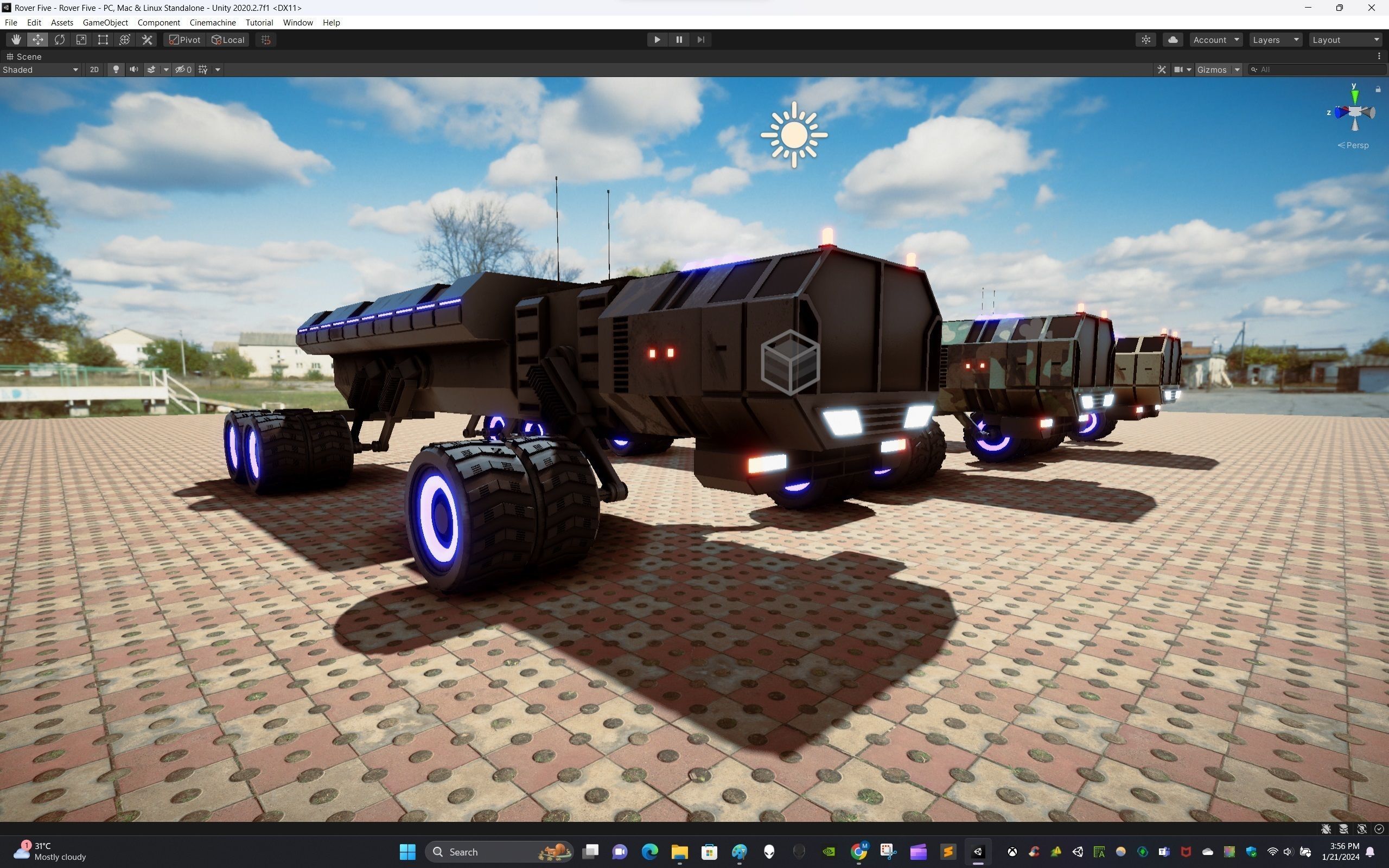The height and width of the screenshot is (868, 1389).
Task: Toggle skybox and effects icon
Action: click(151, 69)
